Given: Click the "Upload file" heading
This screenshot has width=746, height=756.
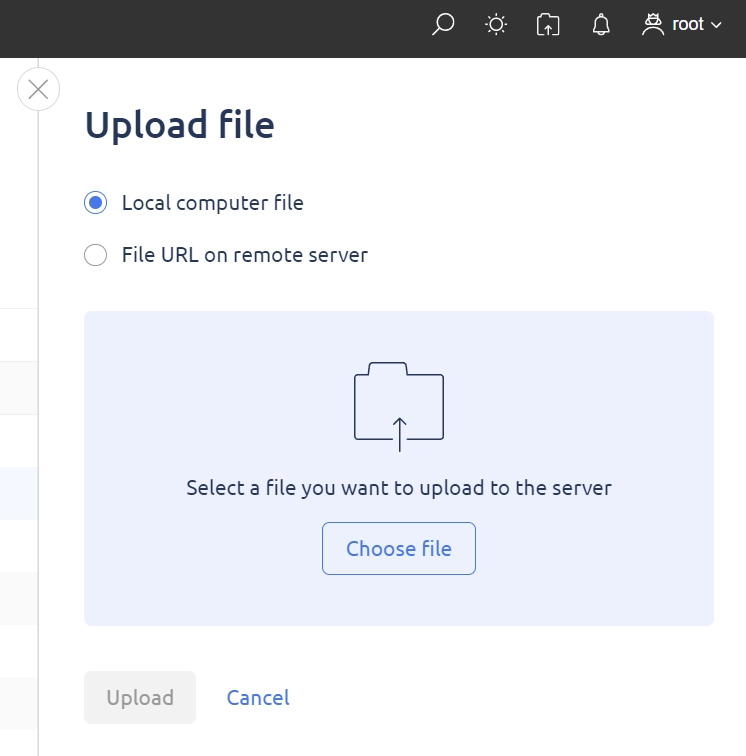Looking at the screenshot, I should [x=179, y=124].
